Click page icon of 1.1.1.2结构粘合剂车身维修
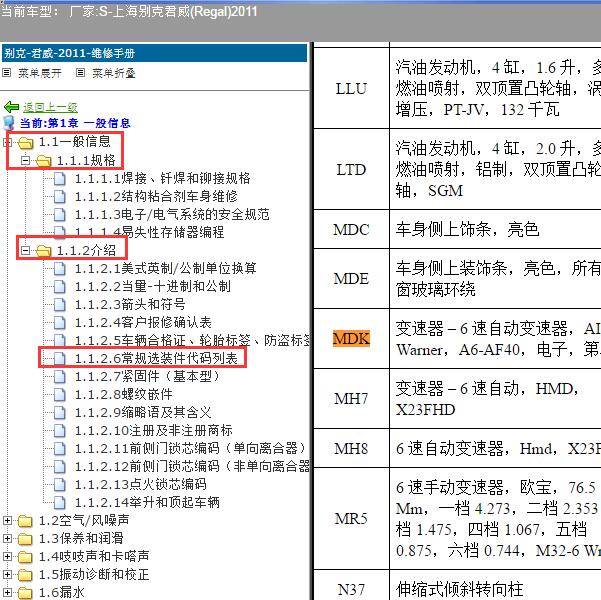Screen dimensions: 601x600 (x=60, y=197)
